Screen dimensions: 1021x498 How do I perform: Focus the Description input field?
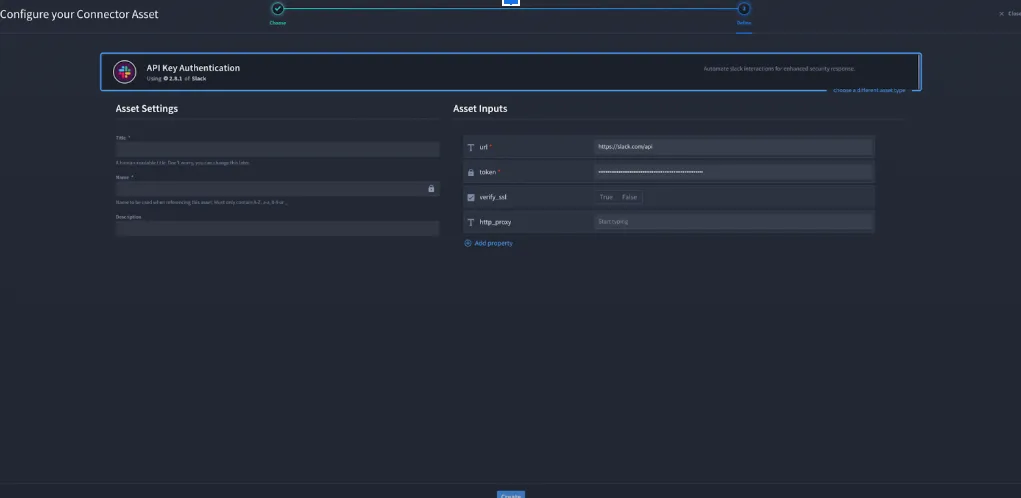click(277, 228)
